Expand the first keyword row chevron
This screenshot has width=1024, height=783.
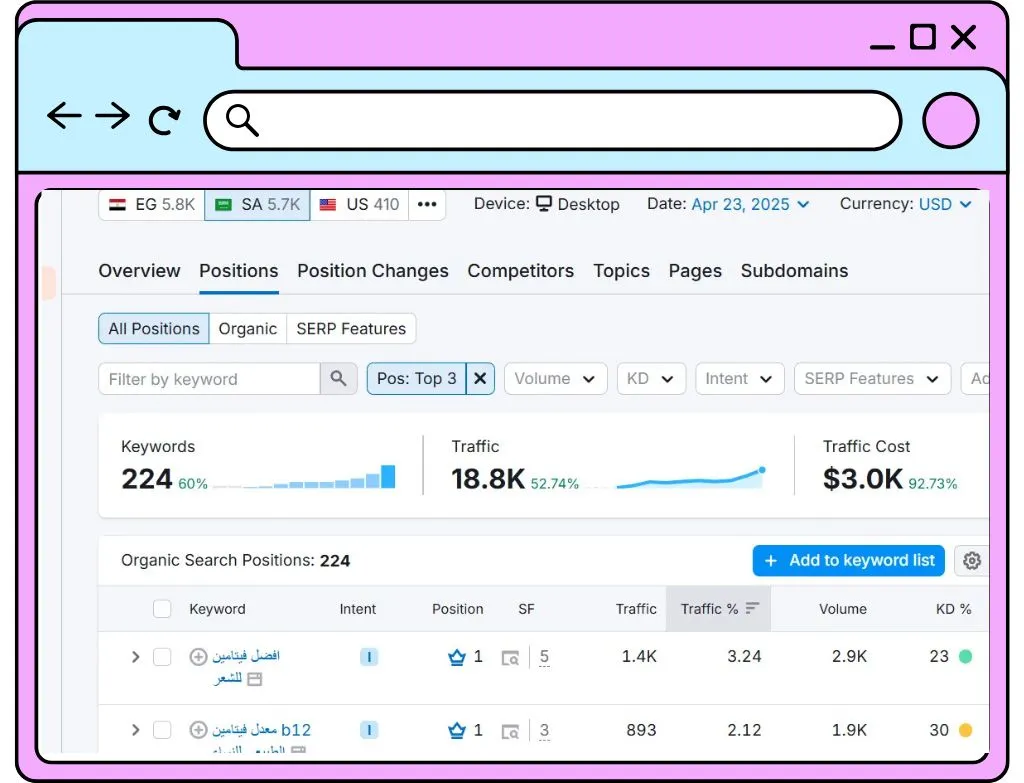coord(135,656)
